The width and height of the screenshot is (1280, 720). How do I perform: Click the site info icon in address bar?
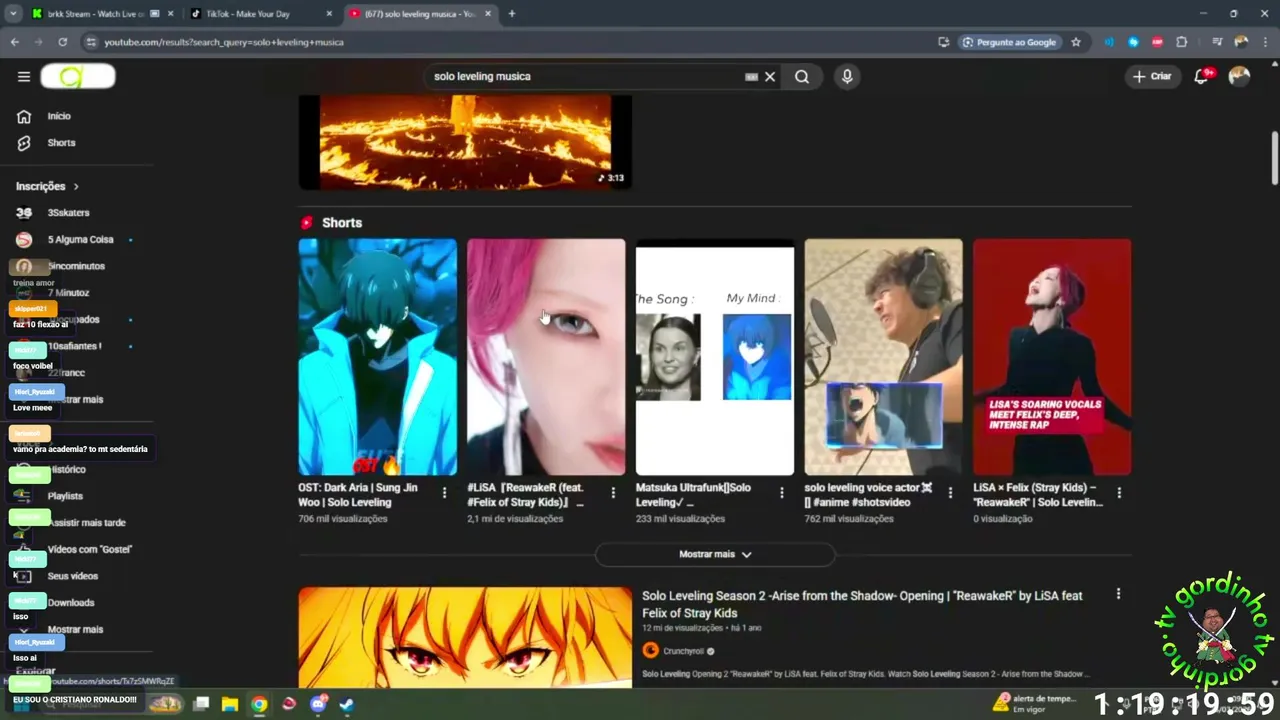pyautogui.click(x=91, y=42)
